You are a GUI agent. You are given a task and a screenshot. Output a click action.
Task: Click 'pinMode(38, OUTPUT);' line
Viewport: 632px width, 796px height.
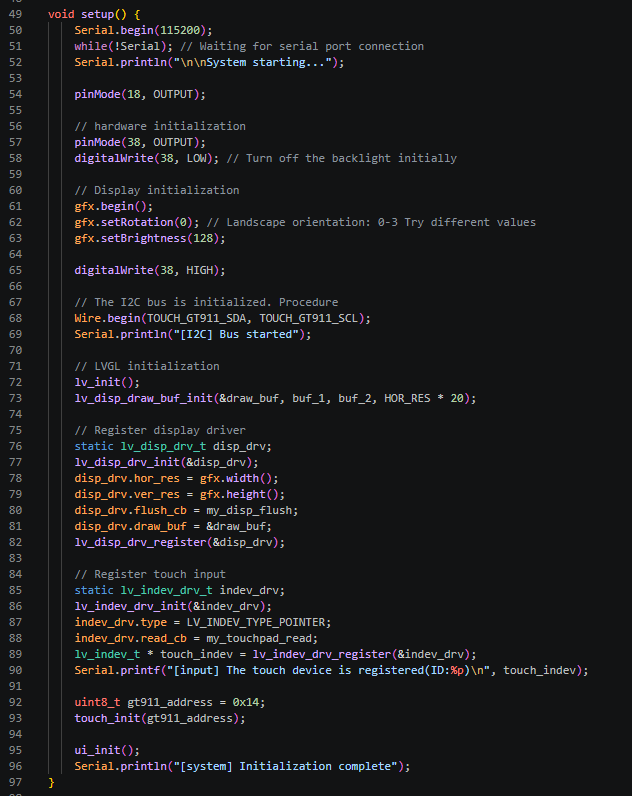coord(140,142)
